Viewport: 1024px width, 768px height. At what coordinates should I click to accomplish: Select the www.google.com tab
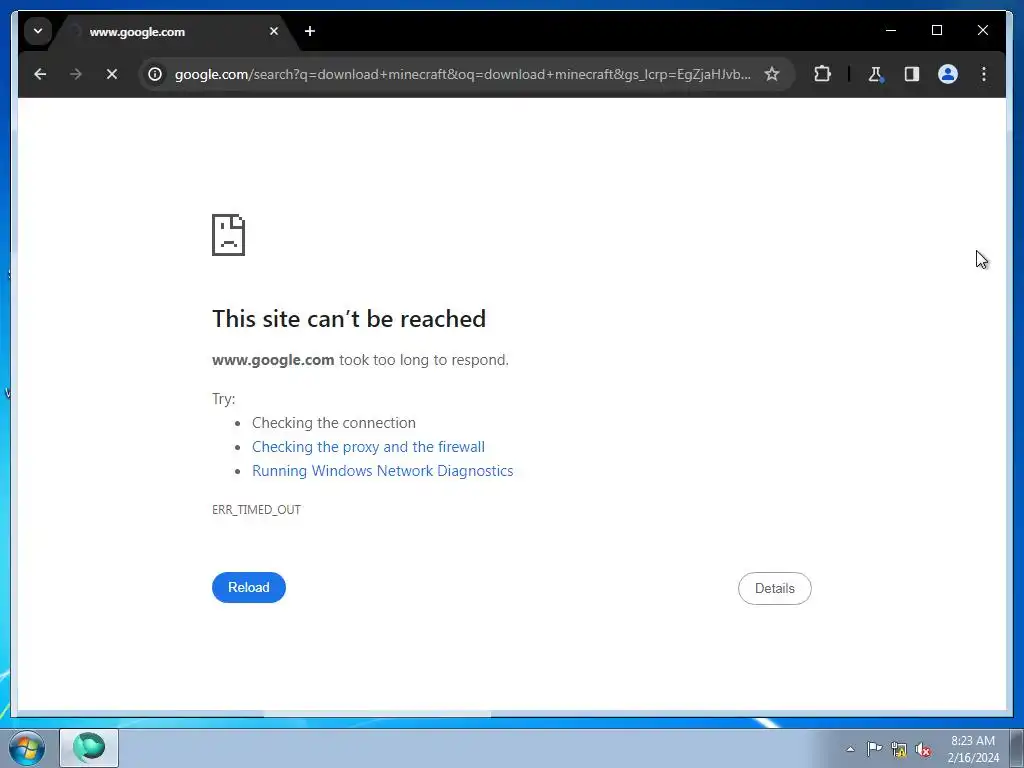174,32
